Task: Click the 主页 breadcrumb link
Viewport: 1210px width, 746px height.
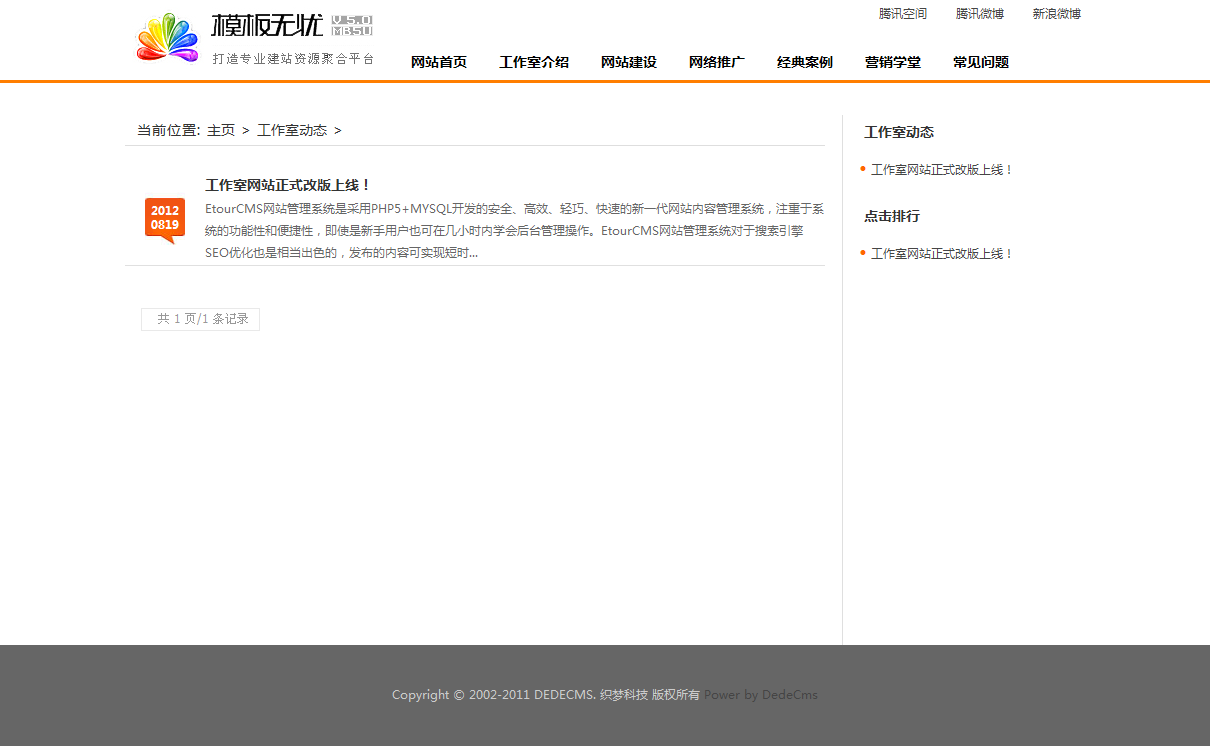Action: click(221, 131)
